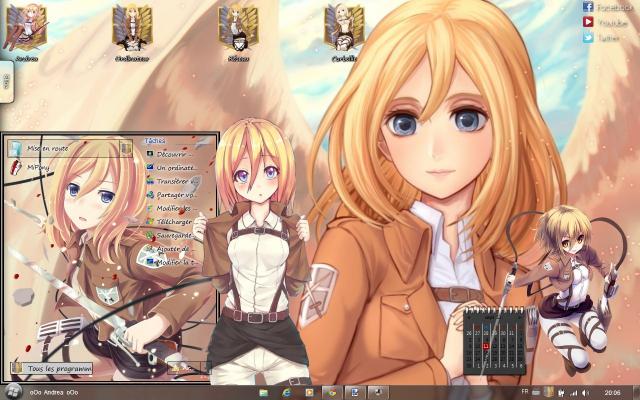
Task: Expand the Mise en route submenu arrow
Action: [126, 148]
